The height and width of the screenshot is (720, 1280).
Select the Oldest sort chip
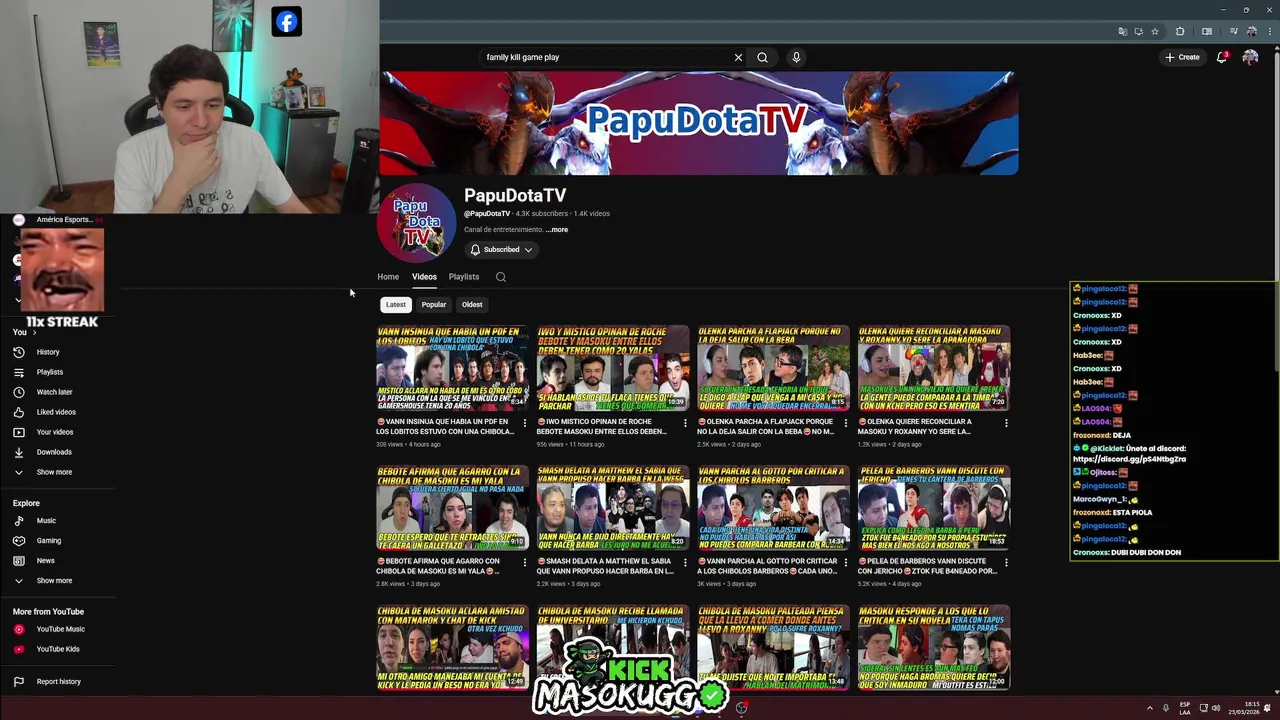pyautogui.click(x=472, y=304)
